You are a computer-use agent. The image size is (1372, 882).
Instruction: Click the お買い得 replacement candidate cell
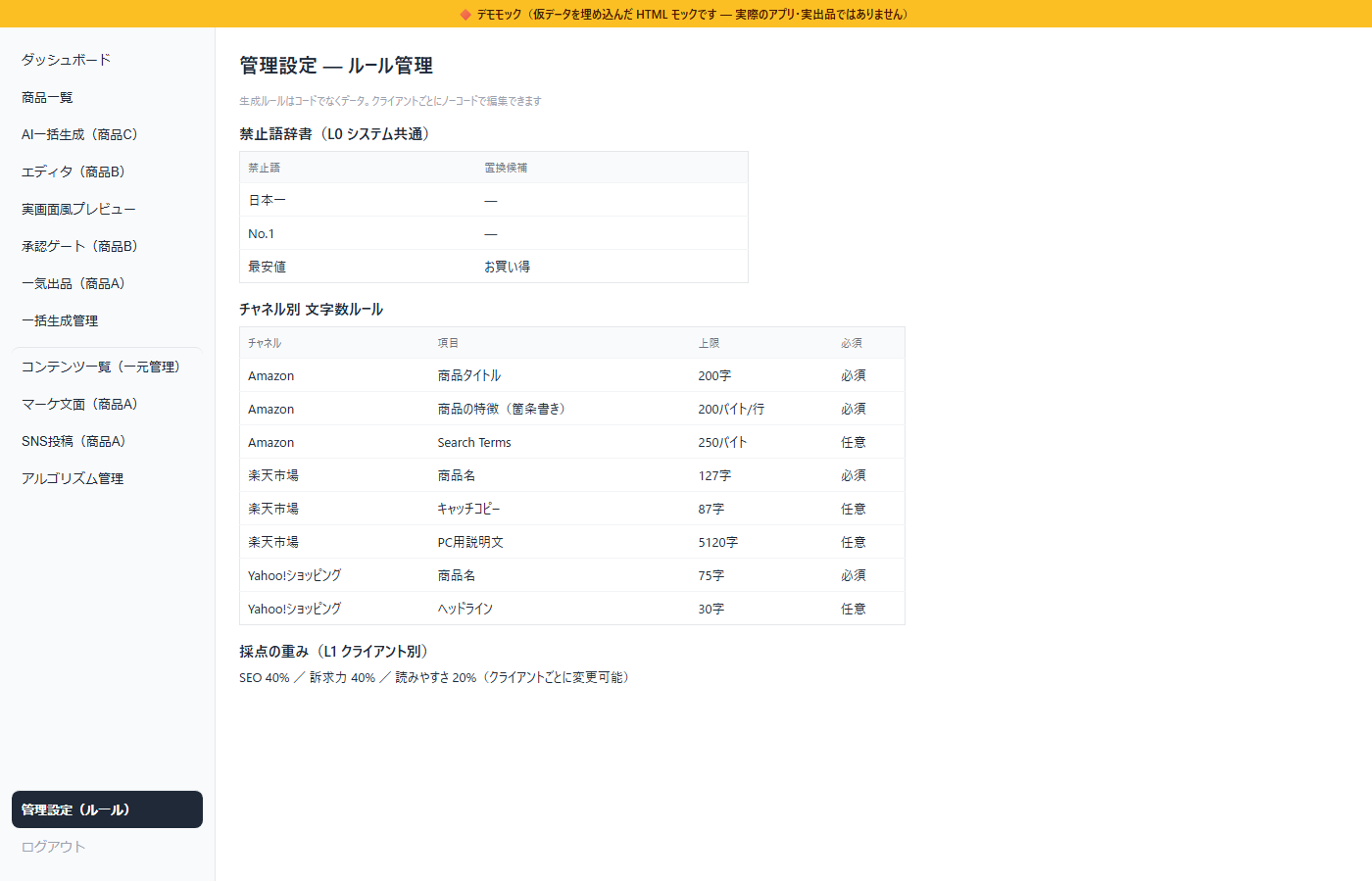(612, 267)
